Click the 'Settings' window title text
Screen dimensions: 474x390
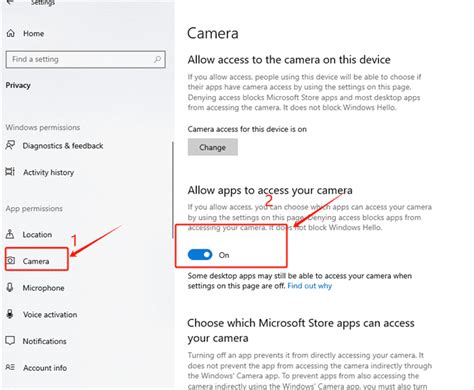coord(43,2)
